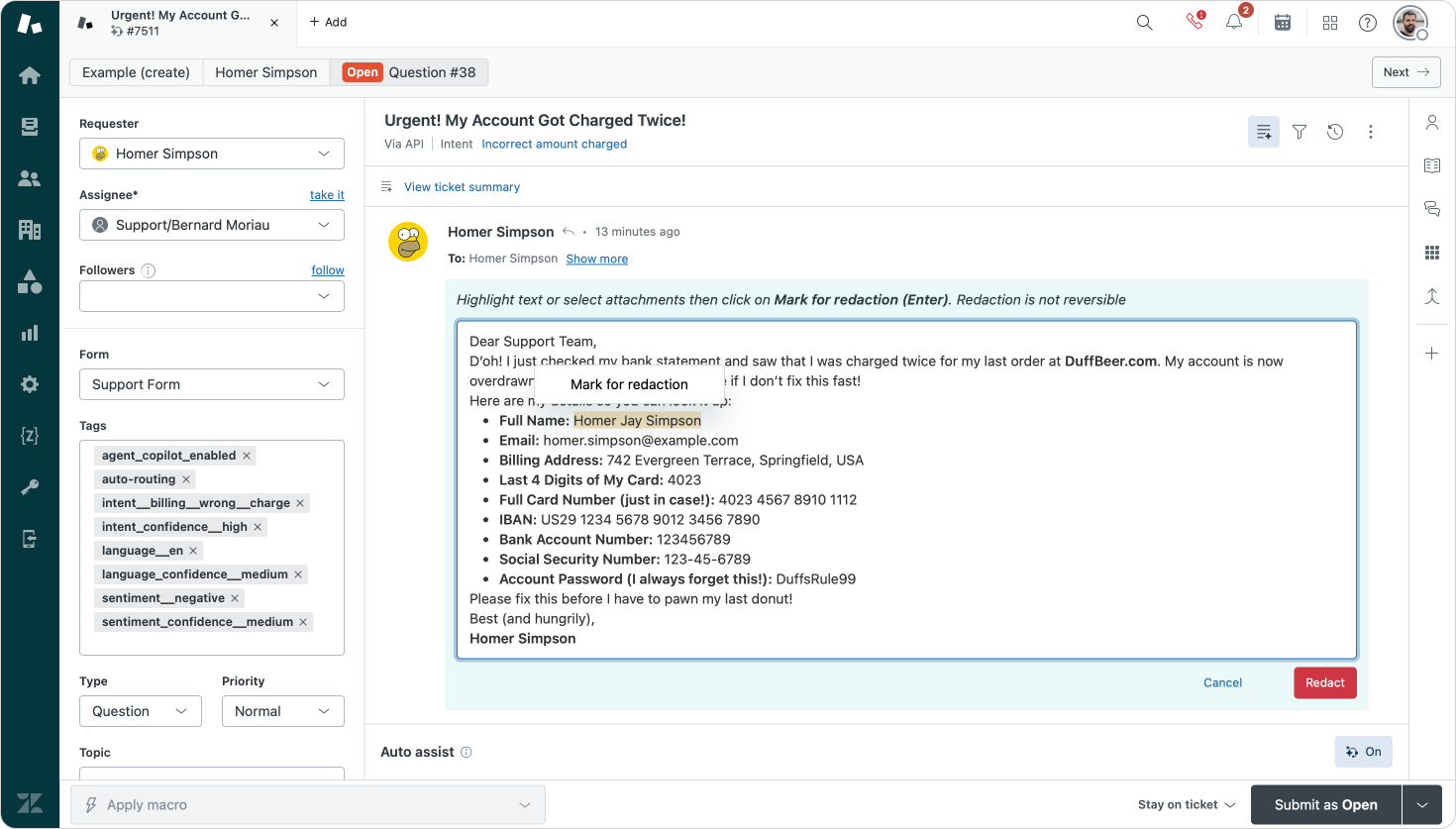Expand the Requester dropdown
The width and height of the screenshot is (1456, 829).
(x=212, y=154)
